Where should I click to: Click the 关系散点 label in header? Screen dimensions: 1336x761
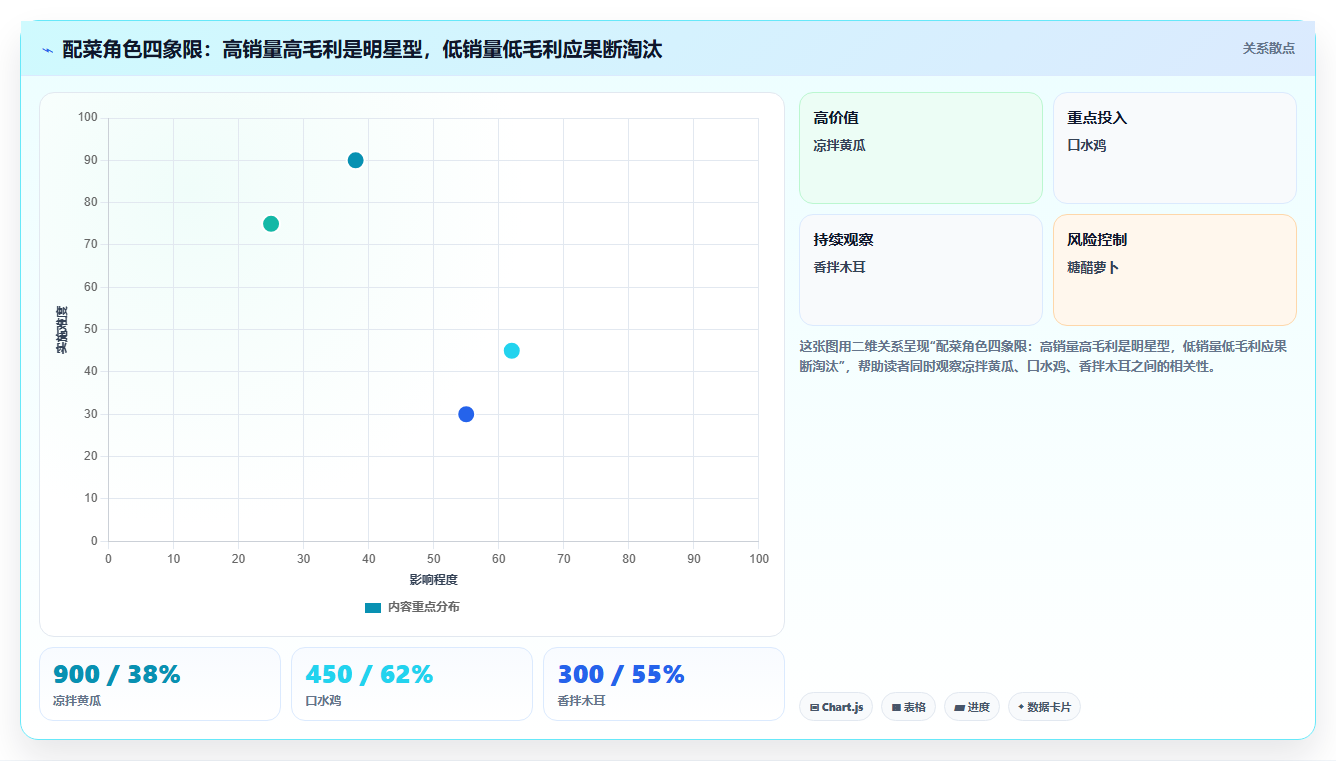pos(1269,48)
